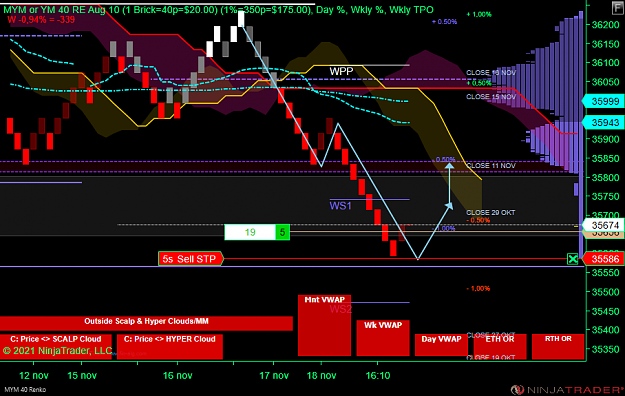Click the green box showing 5
The height and width of the screenshot is (396, 625).
click(282, 232)
